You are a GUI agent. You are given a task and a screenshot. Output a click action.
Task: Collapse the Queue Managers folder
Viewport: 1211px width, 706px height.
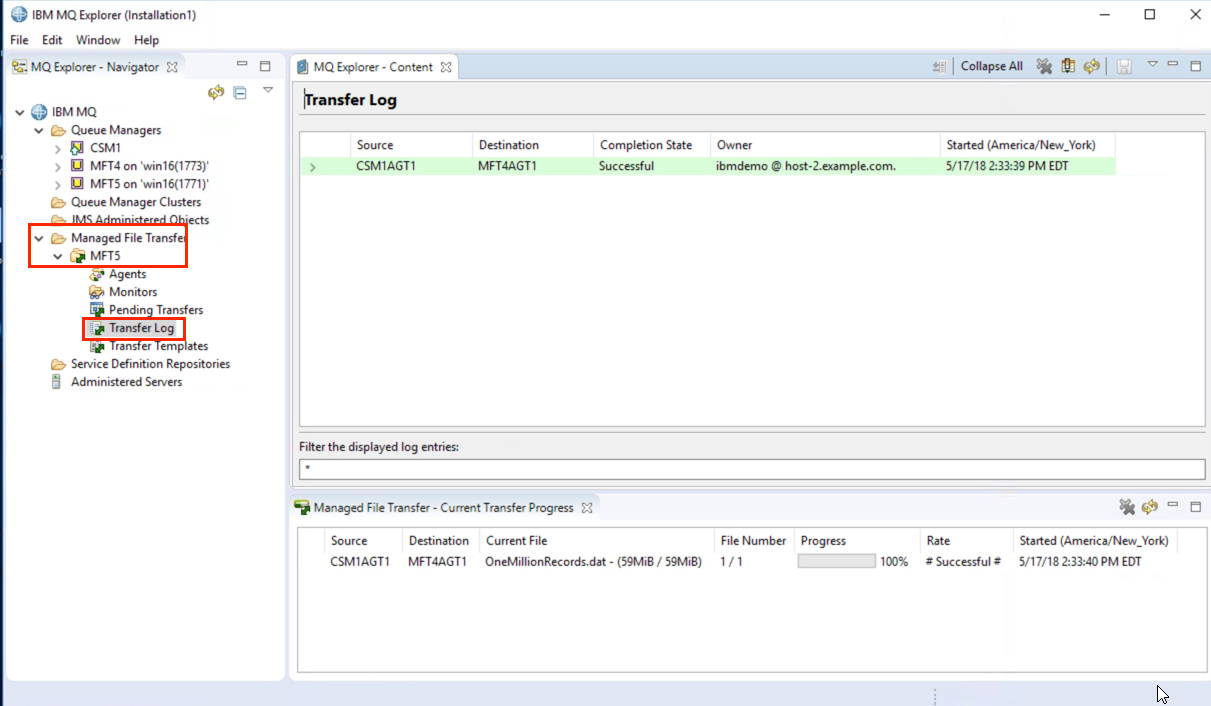coord(39,130)
